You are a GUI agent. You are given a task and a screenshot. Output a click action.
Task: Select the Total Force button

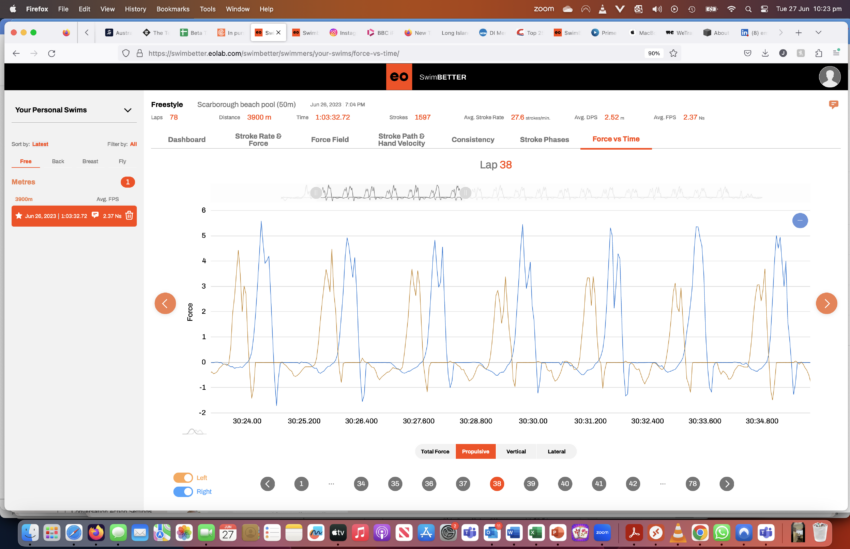coord(435,452)
